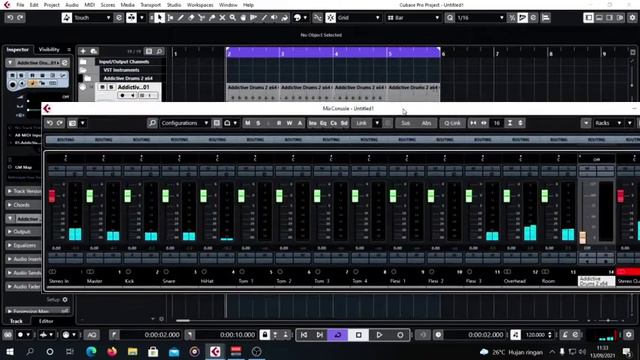The width and height of the screenshot is (640, 360).
Task: Select the Erase tool
Action: 191,18
